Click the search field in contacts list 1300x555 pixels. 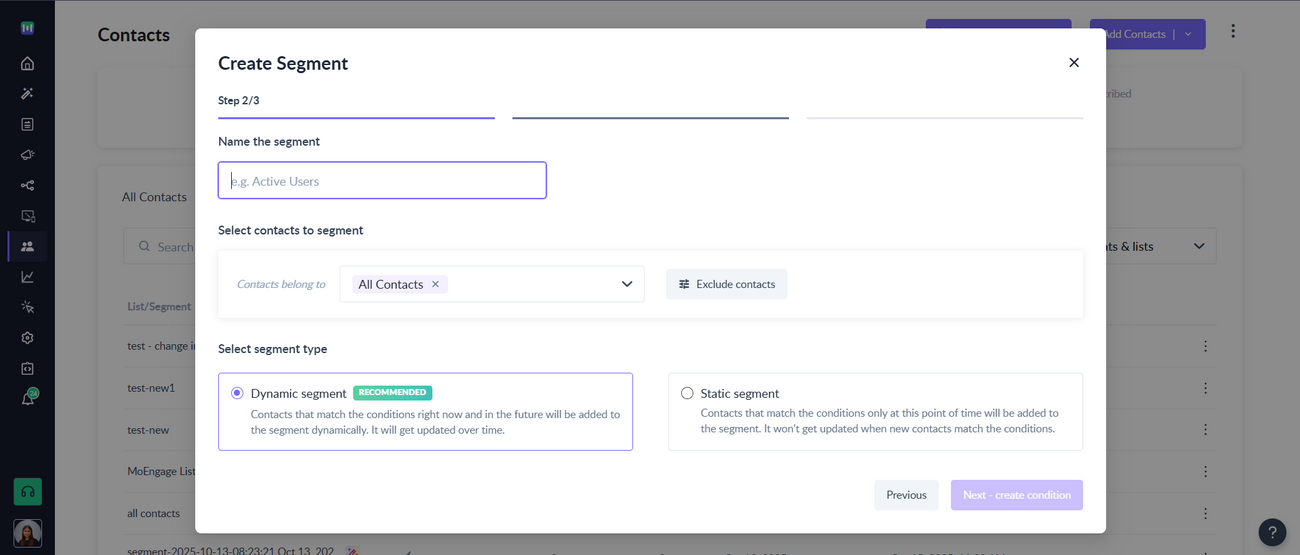tap(160, 246)
